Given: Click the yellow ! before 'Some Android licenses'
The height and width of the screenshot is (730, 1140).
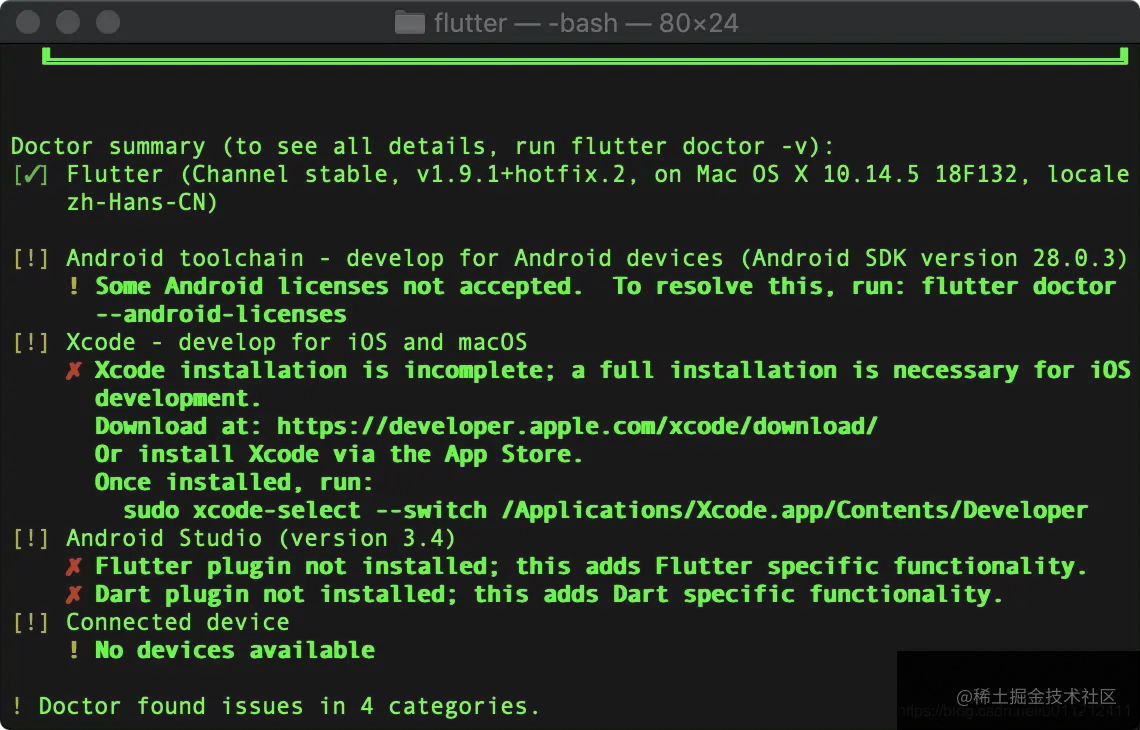Looking at the screenshot, I should coord(73,286).
